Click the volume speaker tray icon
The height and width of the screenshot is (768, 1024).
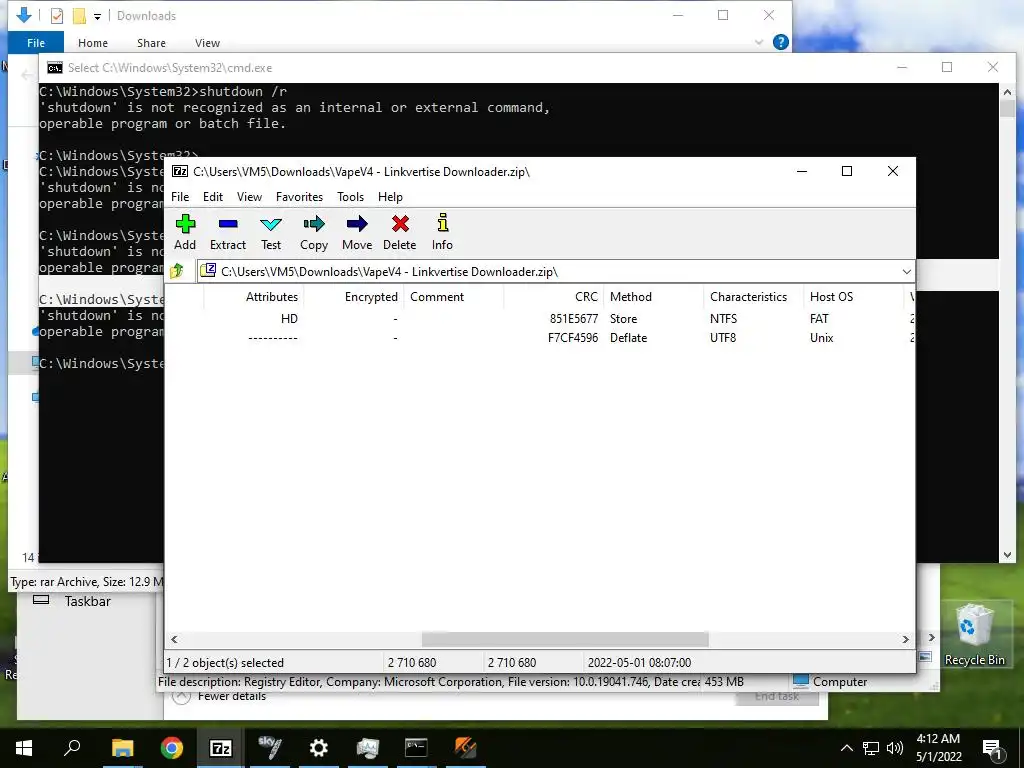pyautogui.click(x=895, y=748)
